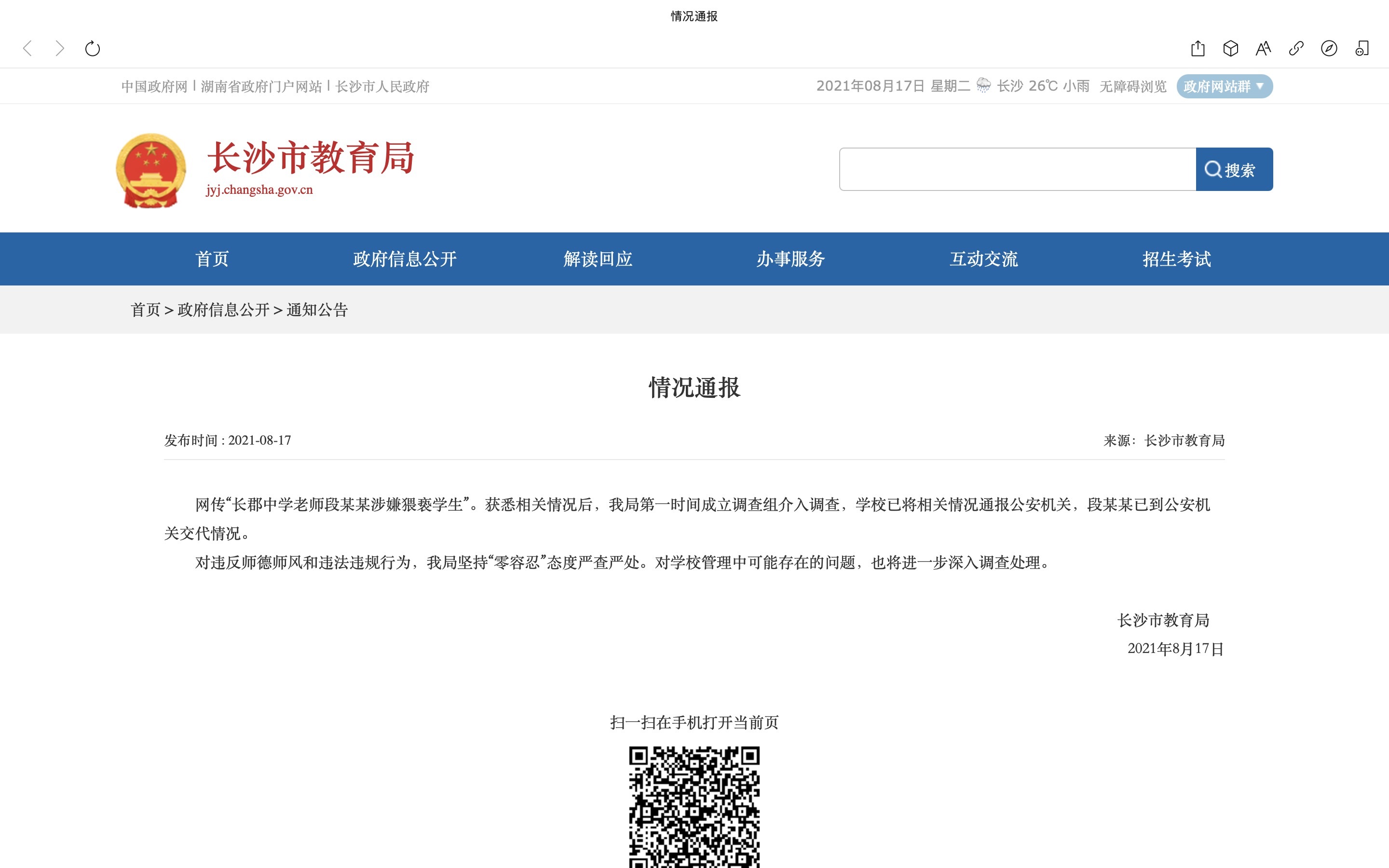The width and height of the screenshot is (1389, 868).
Task: Expand the 互动交流 navigation item
Action: click(x=984, y=259)
